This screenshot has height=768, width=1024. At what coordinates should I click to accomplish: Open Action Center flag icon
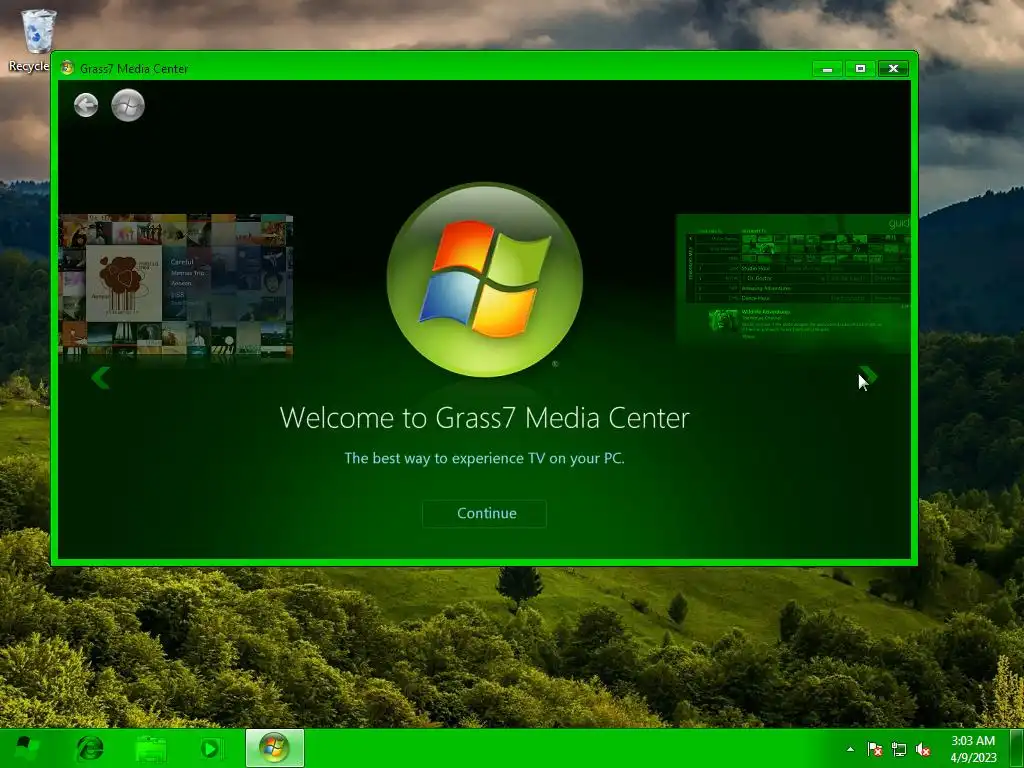coord(875,749)
